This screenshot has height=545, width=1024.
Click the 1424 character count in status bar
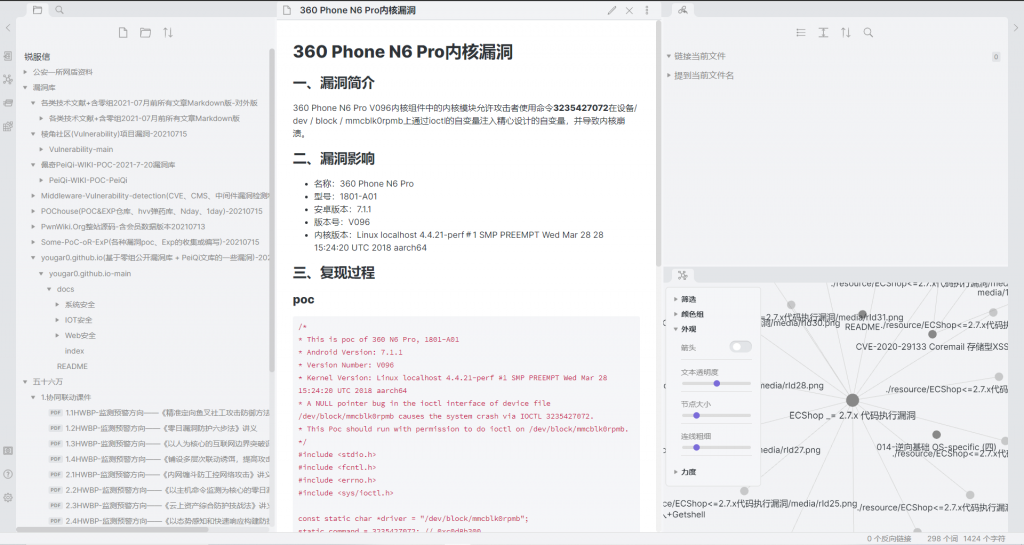[x=984, y=538]
